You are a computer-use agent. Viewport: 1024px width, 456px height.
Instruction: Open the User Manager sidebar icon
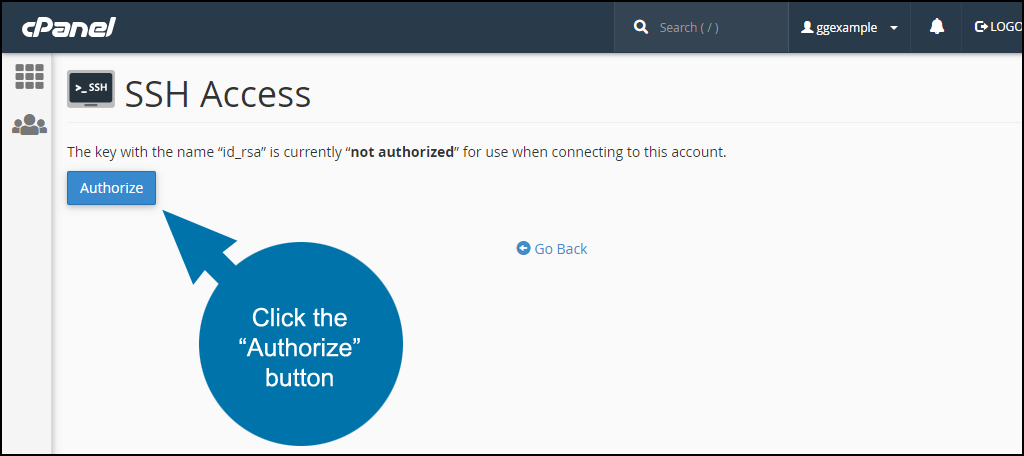click(x=29, y=125)
